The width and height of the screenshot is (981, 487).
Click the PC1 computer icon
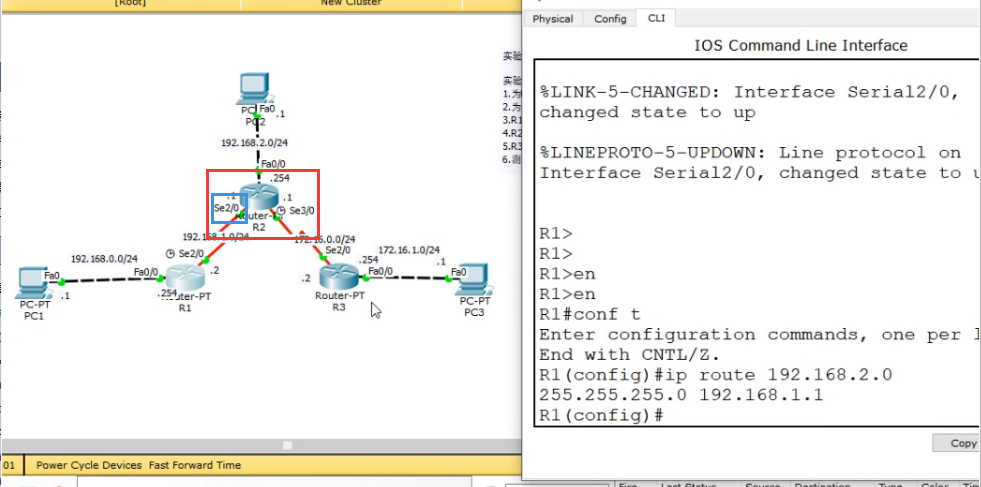(x=34, y=282)
